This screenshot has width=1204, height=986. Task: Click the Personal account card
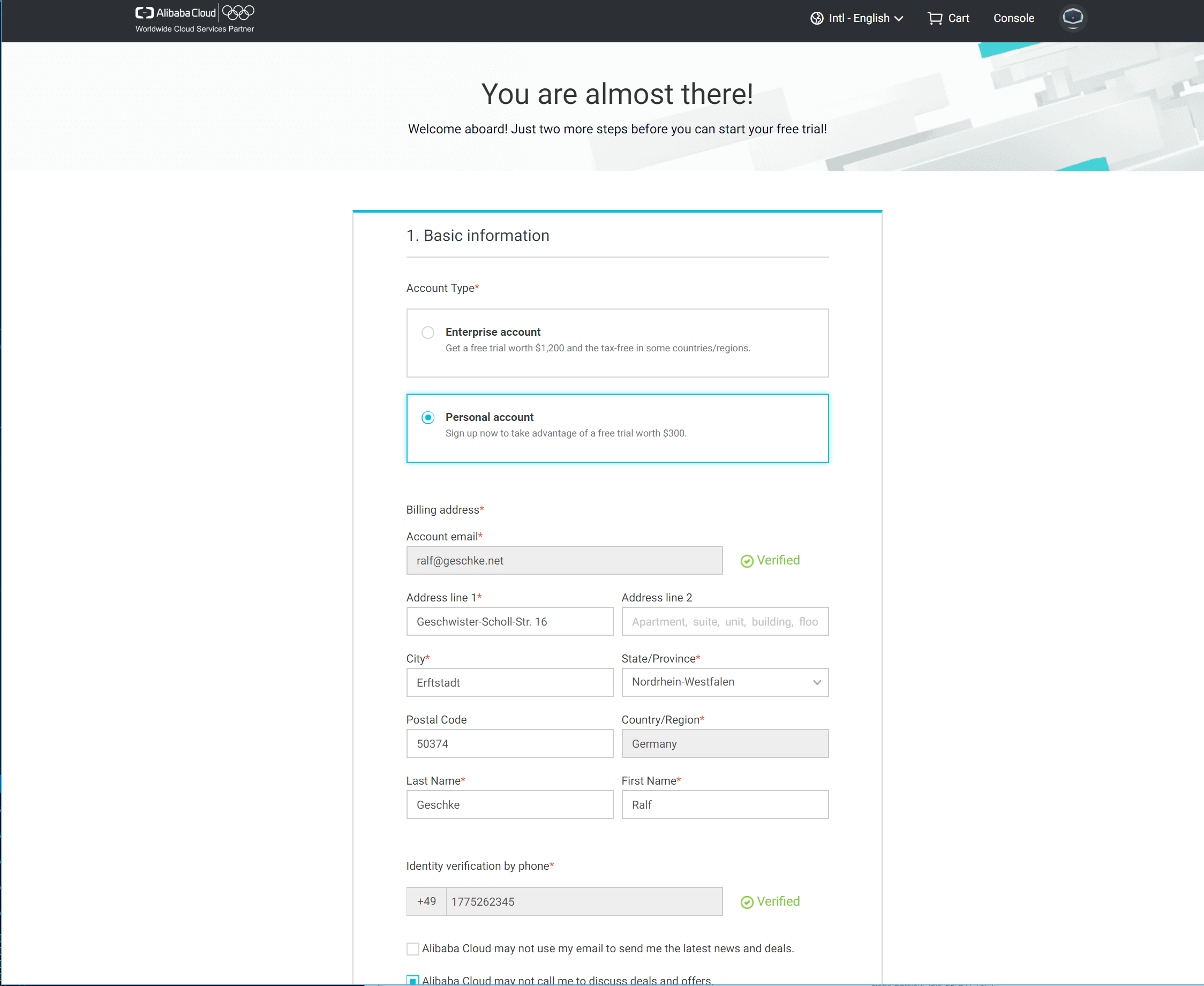(618, 428)
